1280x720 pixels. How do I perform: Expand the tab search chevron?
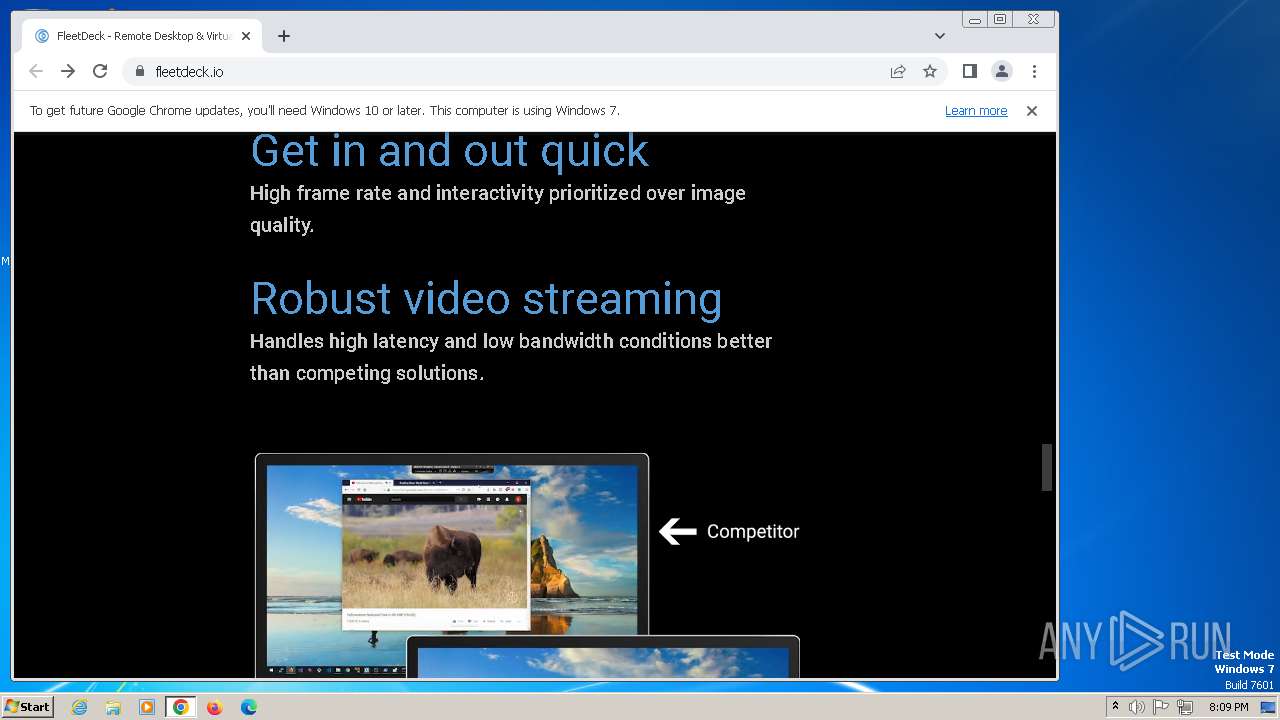(940, 36)
